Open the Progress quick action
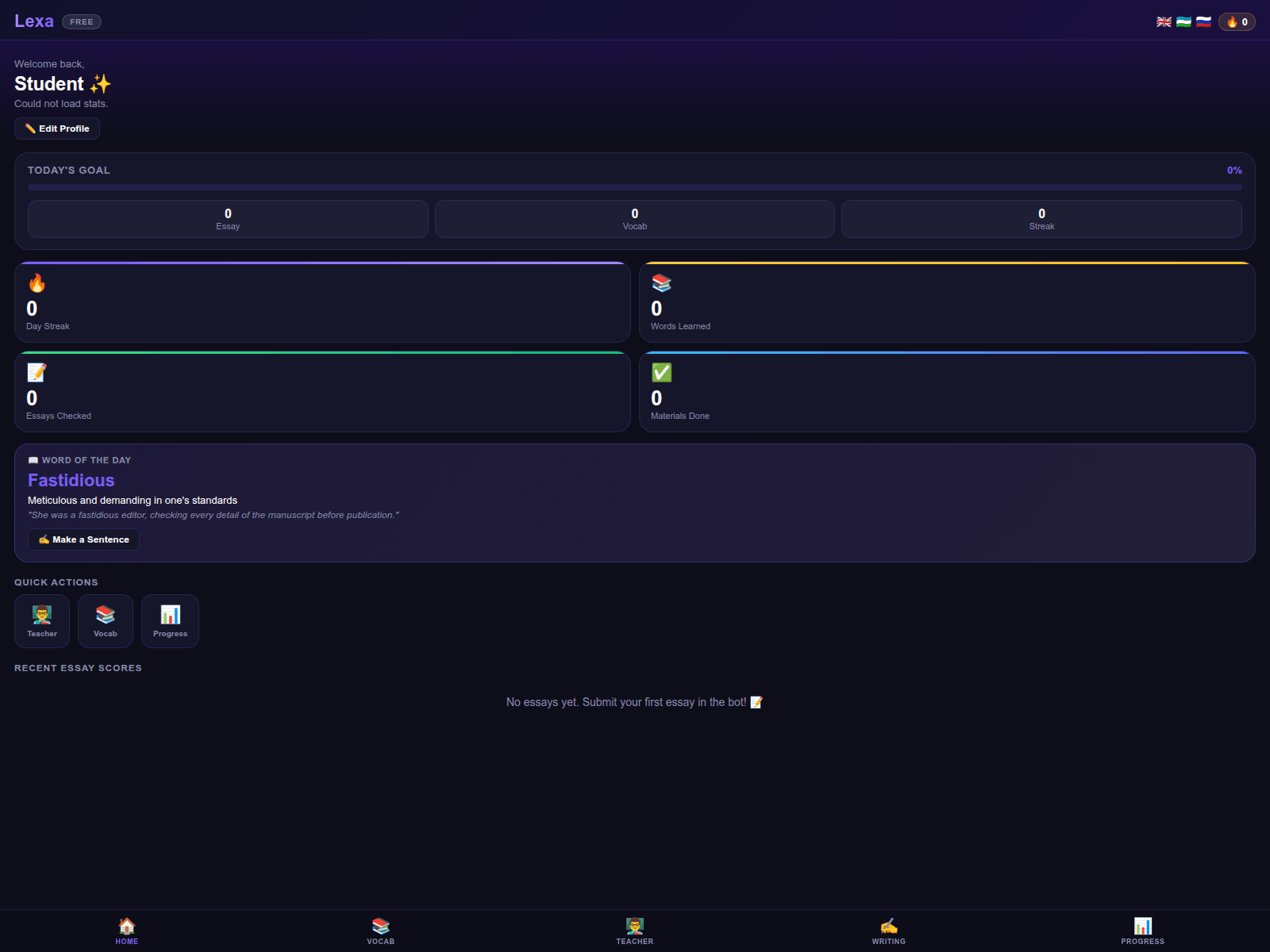Image resolution: width=1270 pixels, height=952 pixels. 170,621
